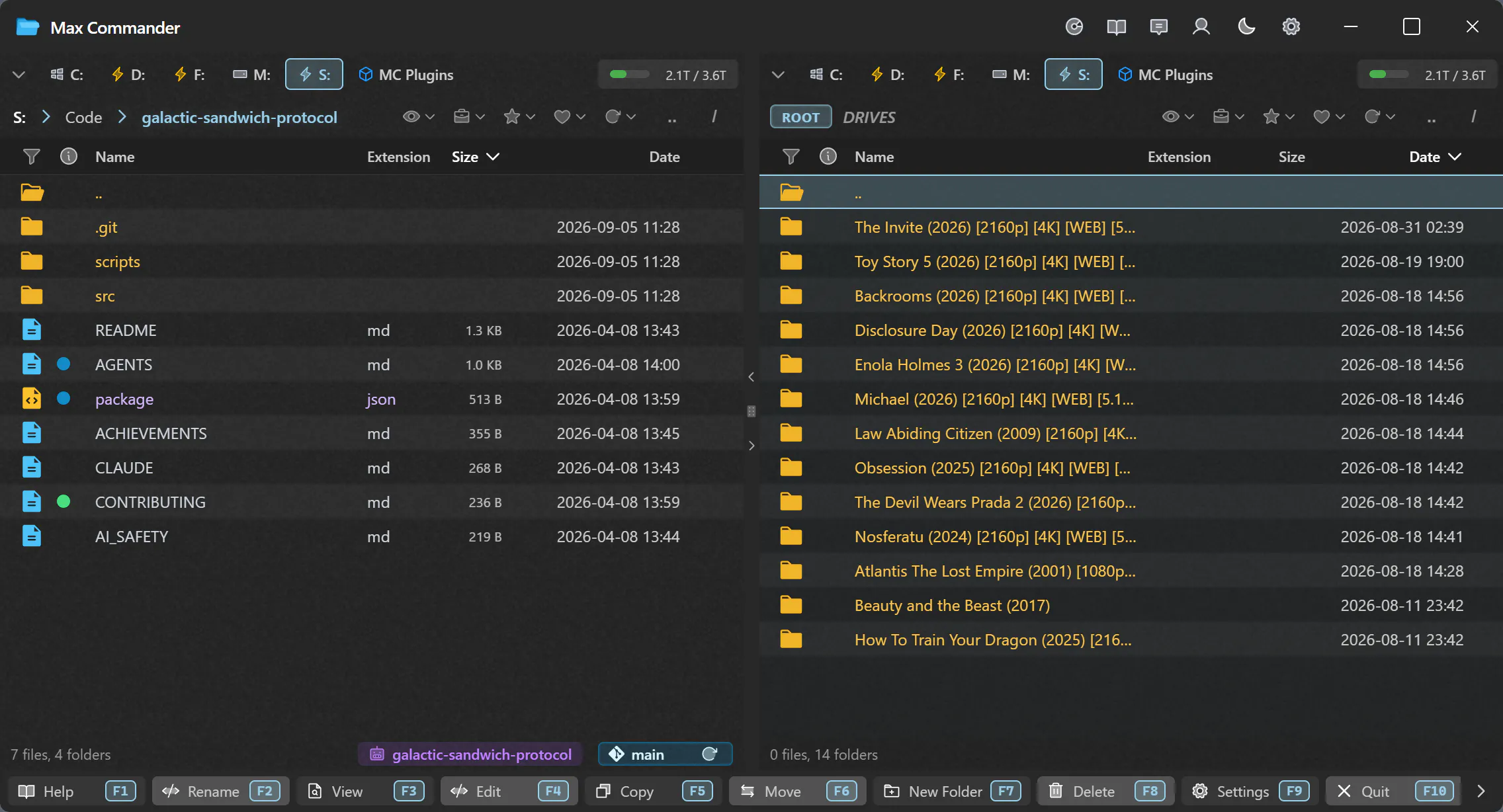
Task: Expand the right panel heart dropdown
Action: [x=1329, y=117]
